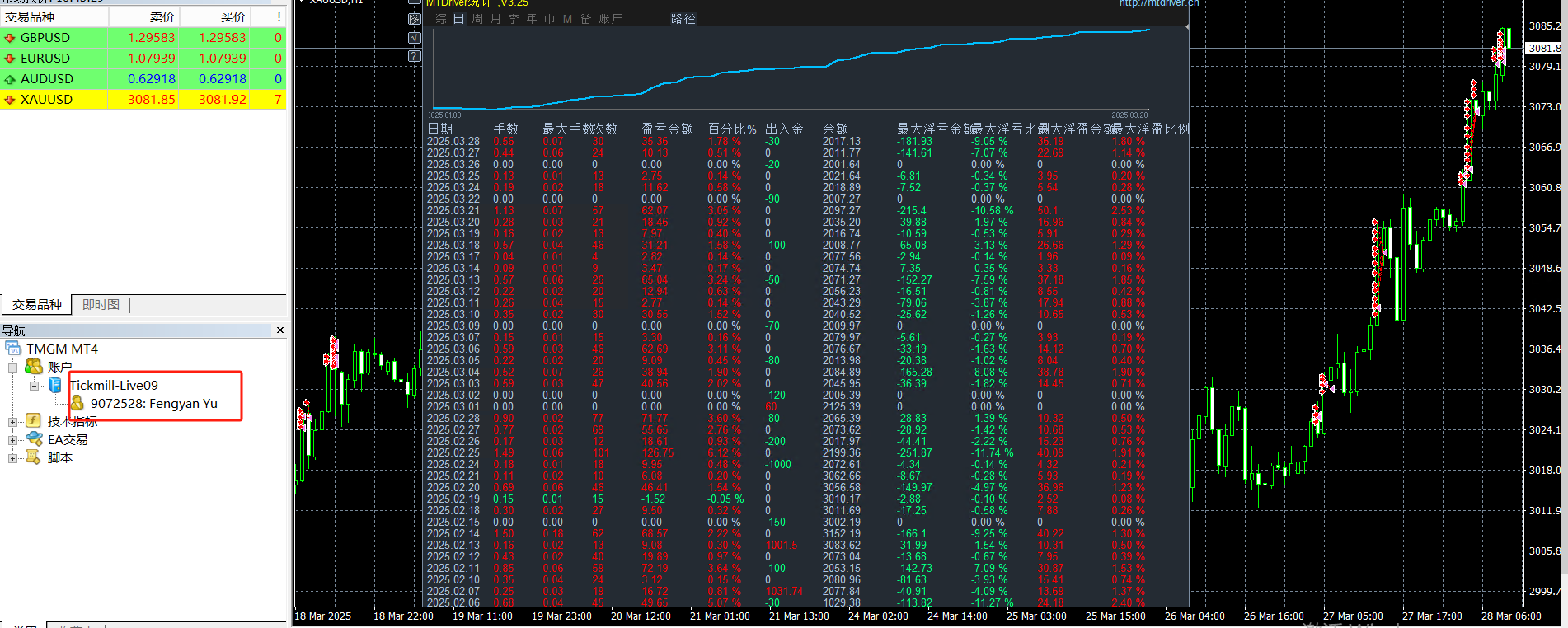This screenshot has width=1568, height=628.
Task: Expand the EA交易 tree node
Action: (12, 439)
